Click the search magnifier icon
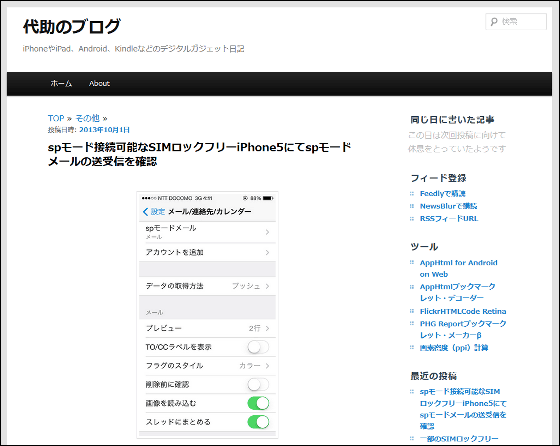The height and width of the screenshot is (446, 560). pyautogui.click(x=494, y=22)
